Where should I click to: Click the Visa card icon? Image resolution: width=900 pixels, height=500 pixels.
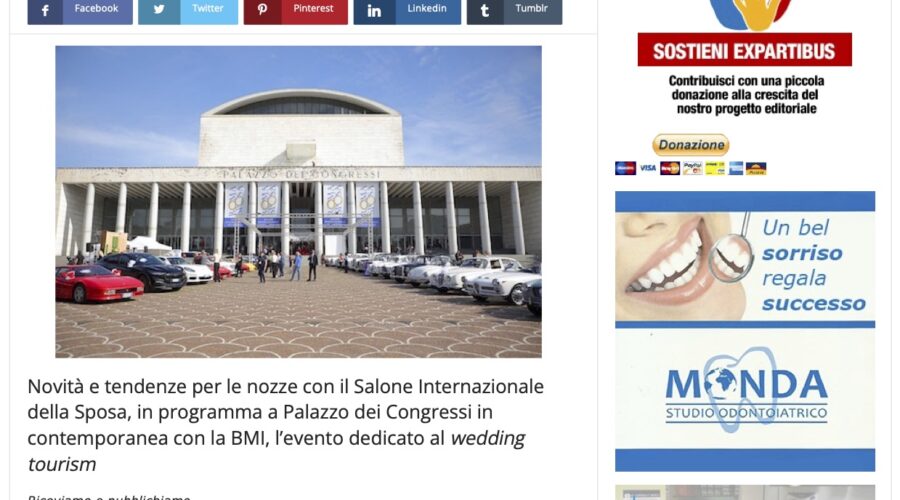pos(647,168)
